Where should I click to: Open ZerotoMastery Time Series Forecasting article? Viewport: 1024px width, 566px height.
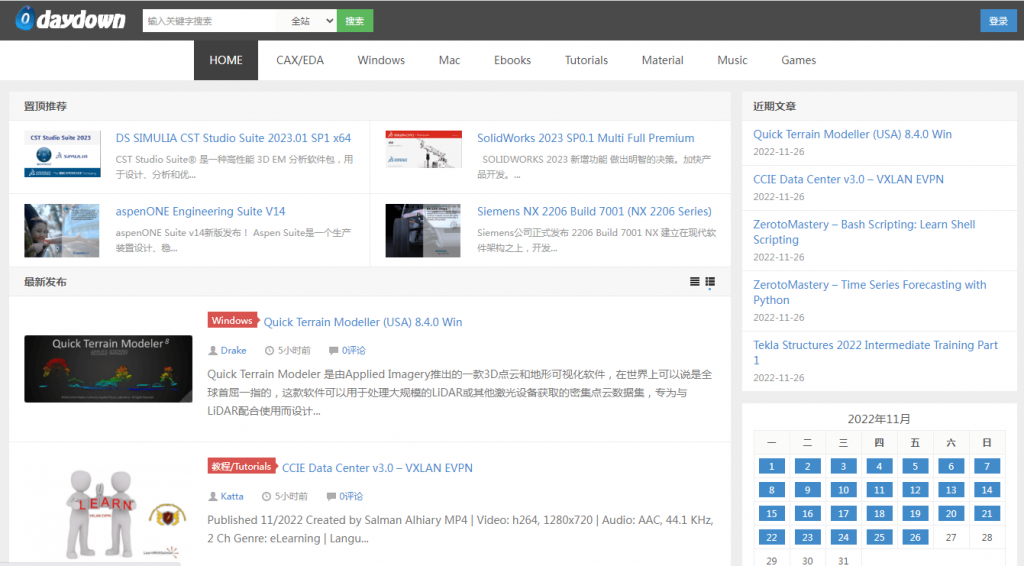coord(869,292)
